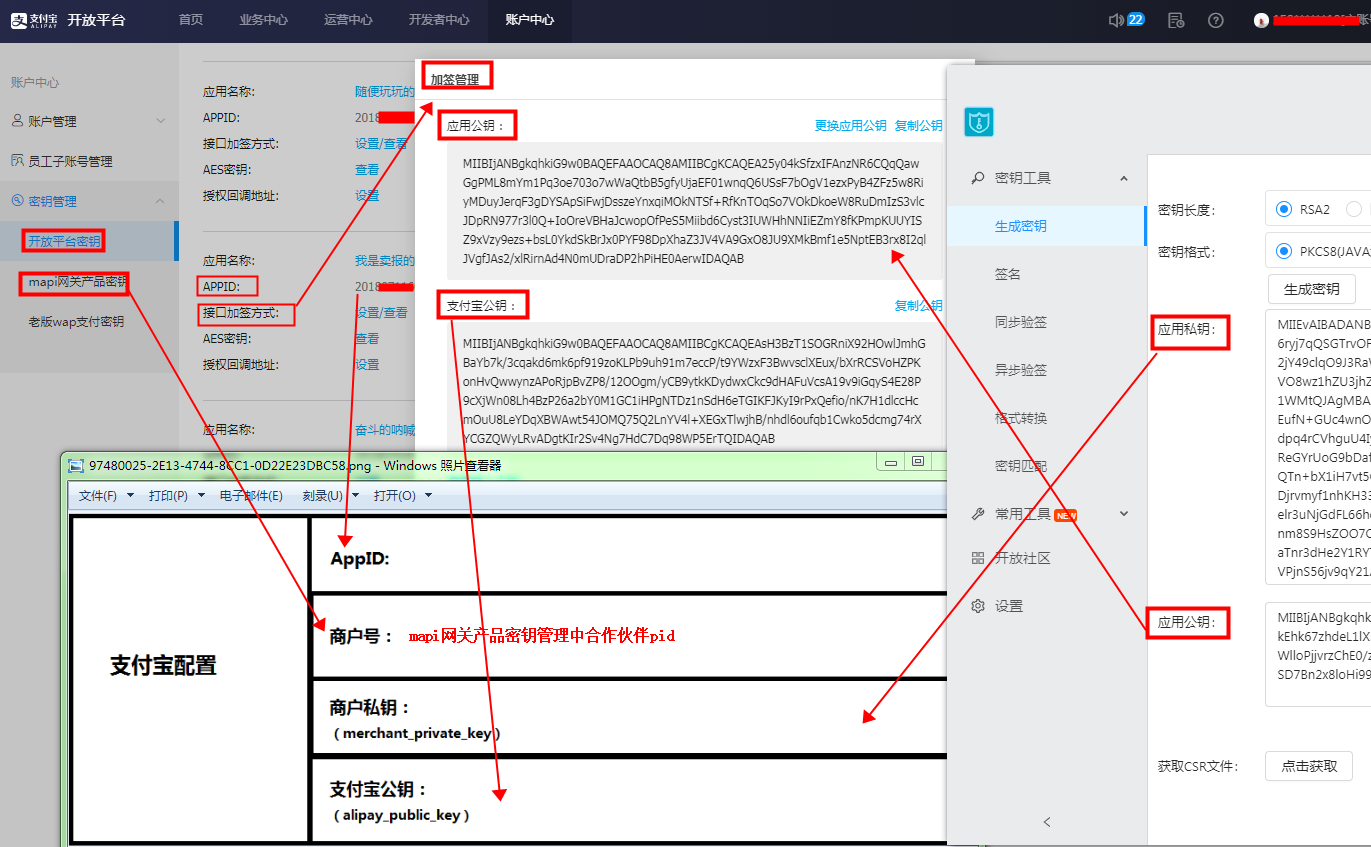This screenshot has height=847, width=1371.
Task: Open the 随便玩玩的 application name link
Action: coord(385,91)
